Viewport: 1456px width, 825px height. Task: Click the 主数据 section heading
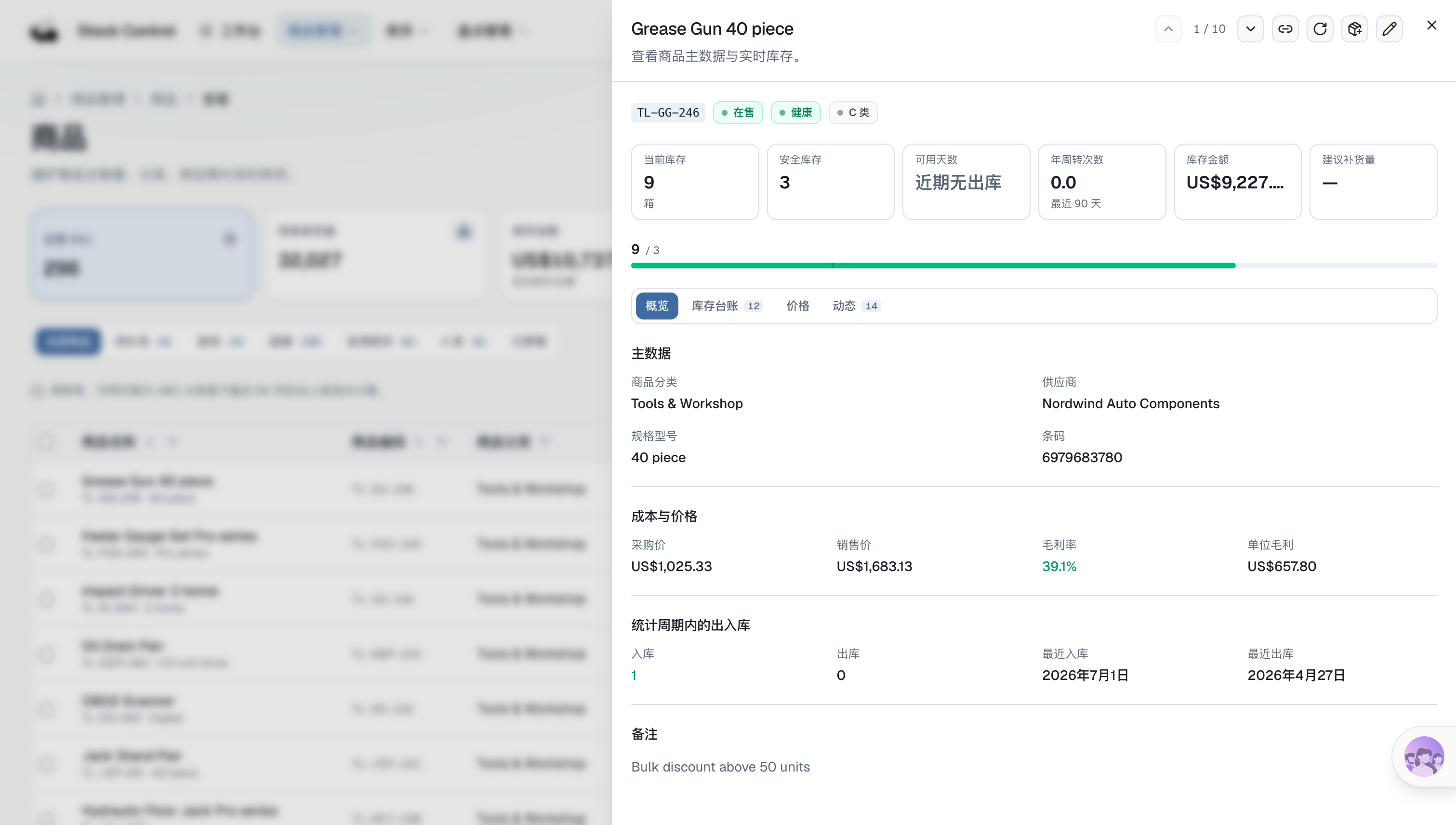pos(650,353)
